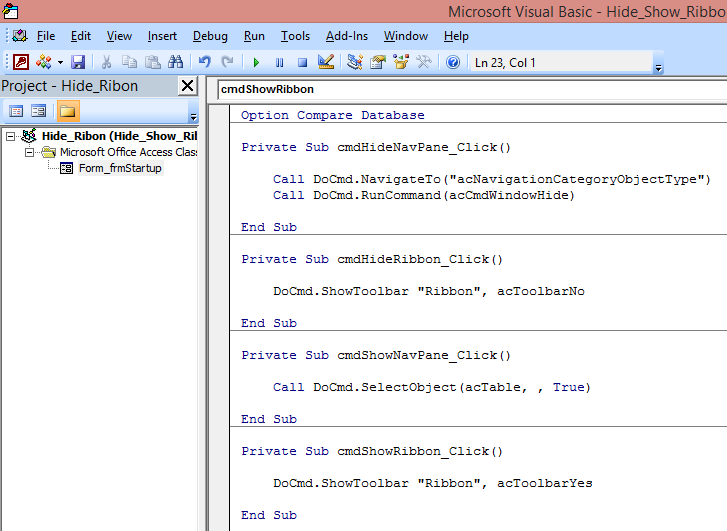Click the Break pause icon

coord(279,62)
